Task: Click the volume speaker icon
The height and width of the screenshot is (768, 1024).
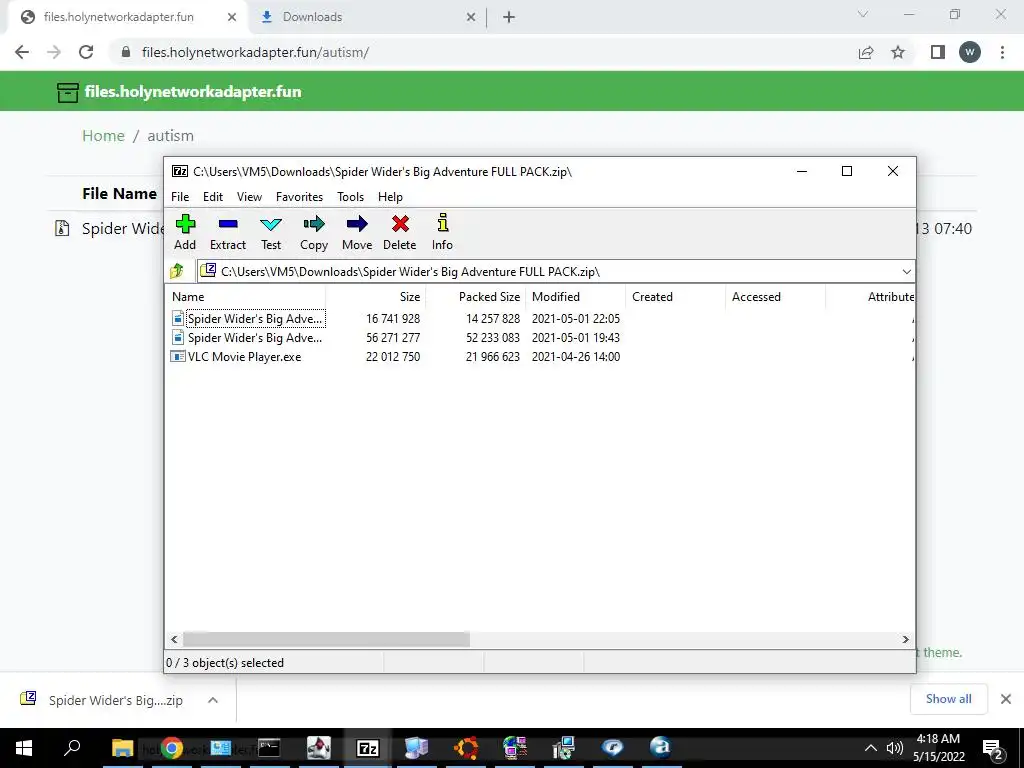Action: pos(894,748)
